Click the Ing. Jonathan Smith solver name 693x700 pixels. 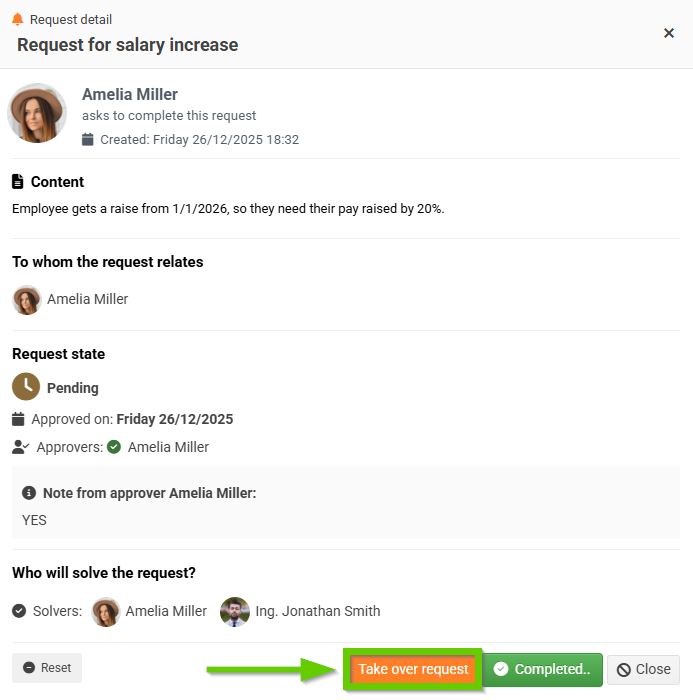coord(318,611)
